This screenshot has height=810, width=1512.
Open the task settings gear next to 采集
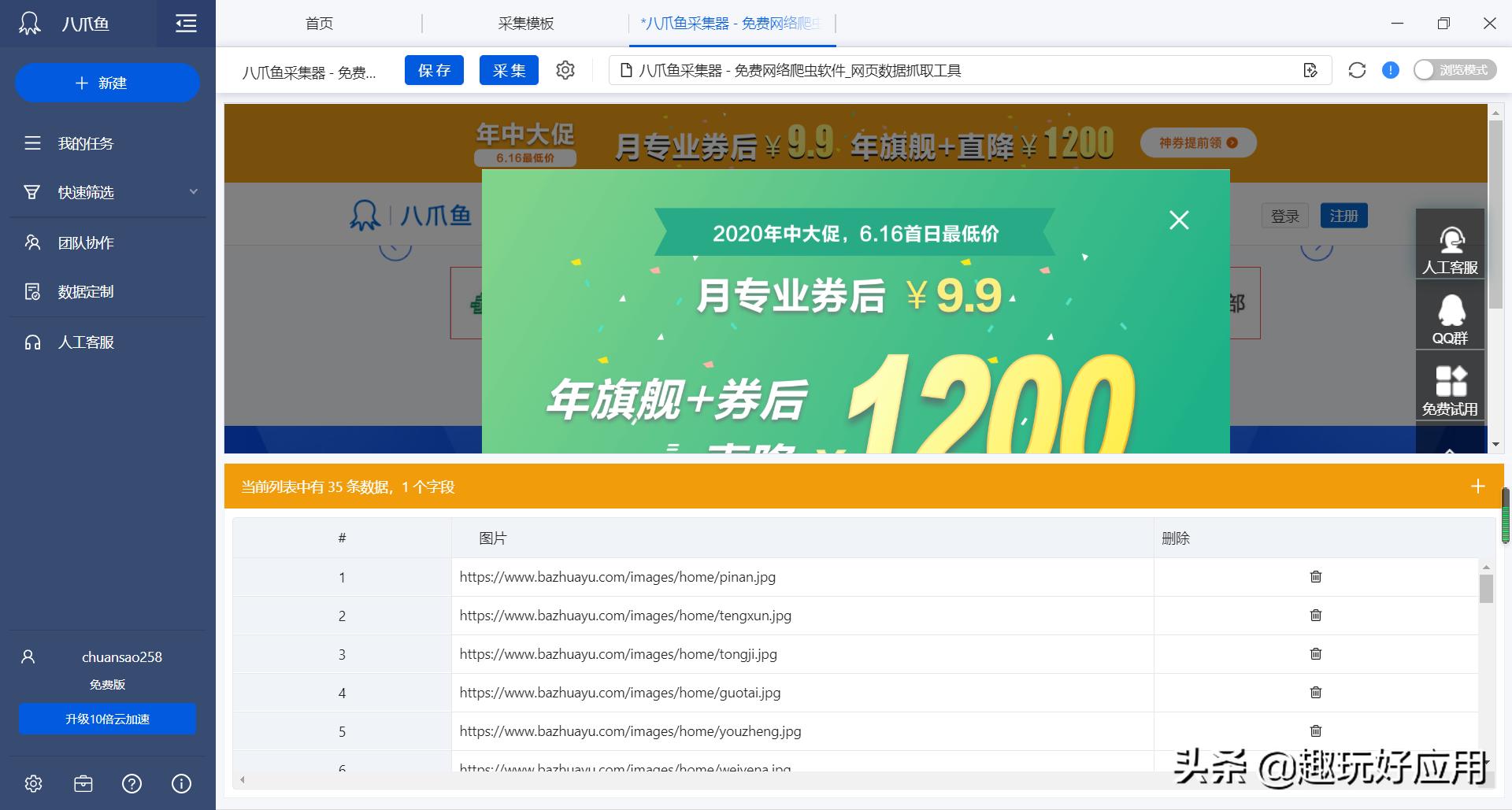tap(565, 70)
